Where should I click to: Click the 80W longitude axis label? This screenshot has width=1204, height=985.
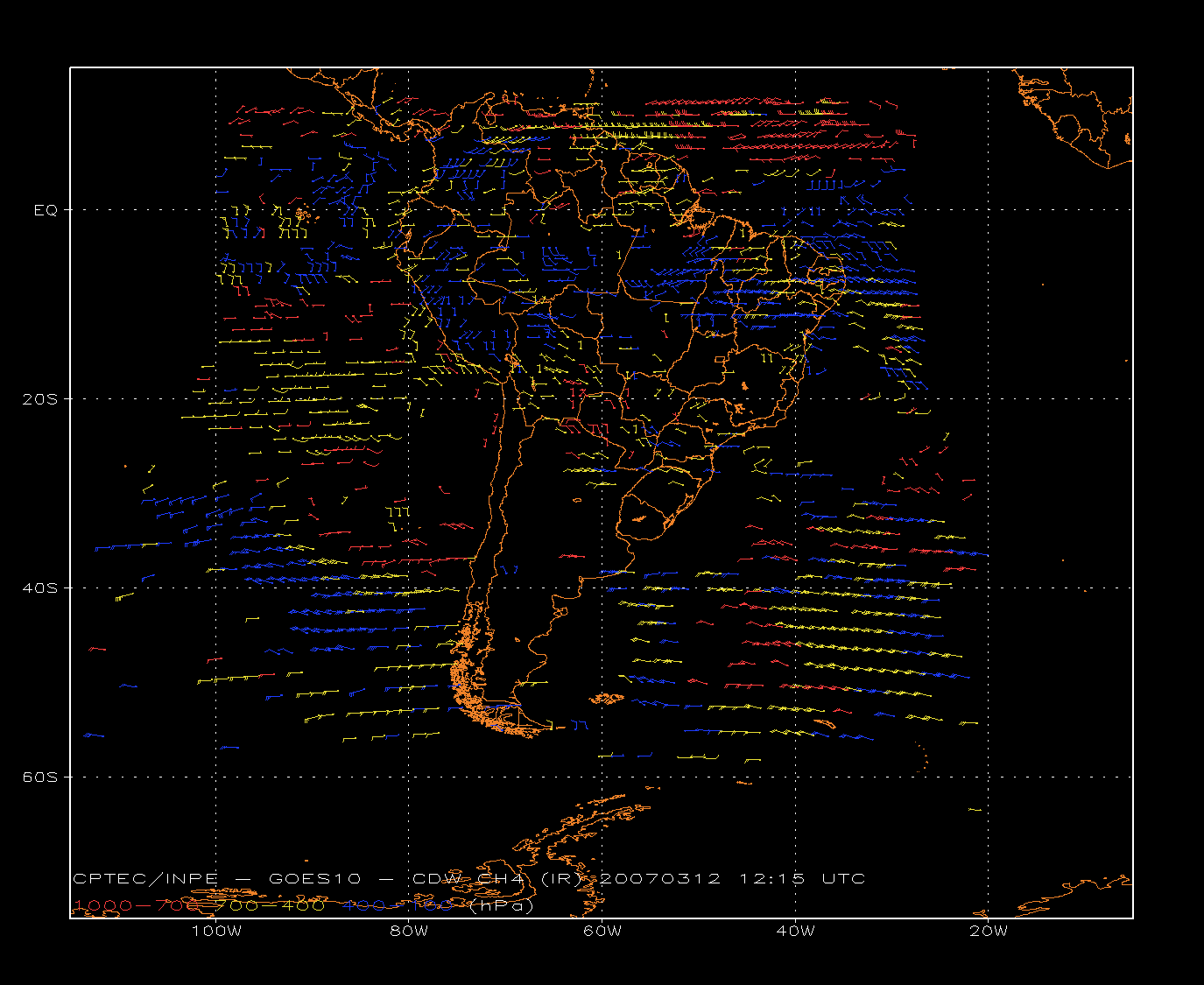pos(409,932)
